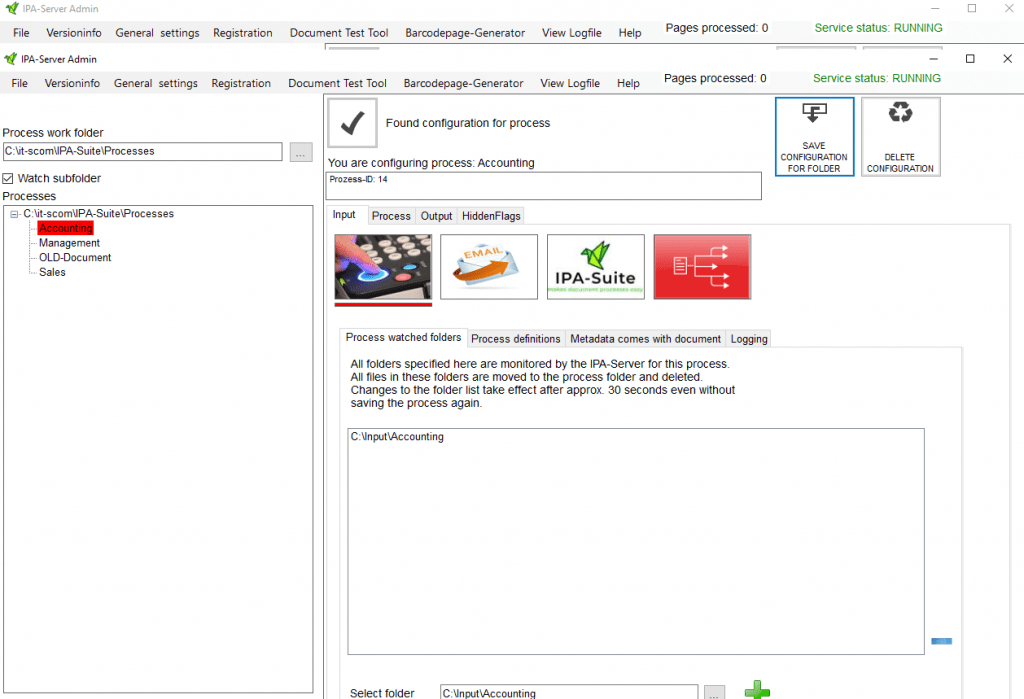Image resolution: width=1024 pixels, height=699 pixels.
Task: Switch to the Process definitions tab
Action: (516, 339)
